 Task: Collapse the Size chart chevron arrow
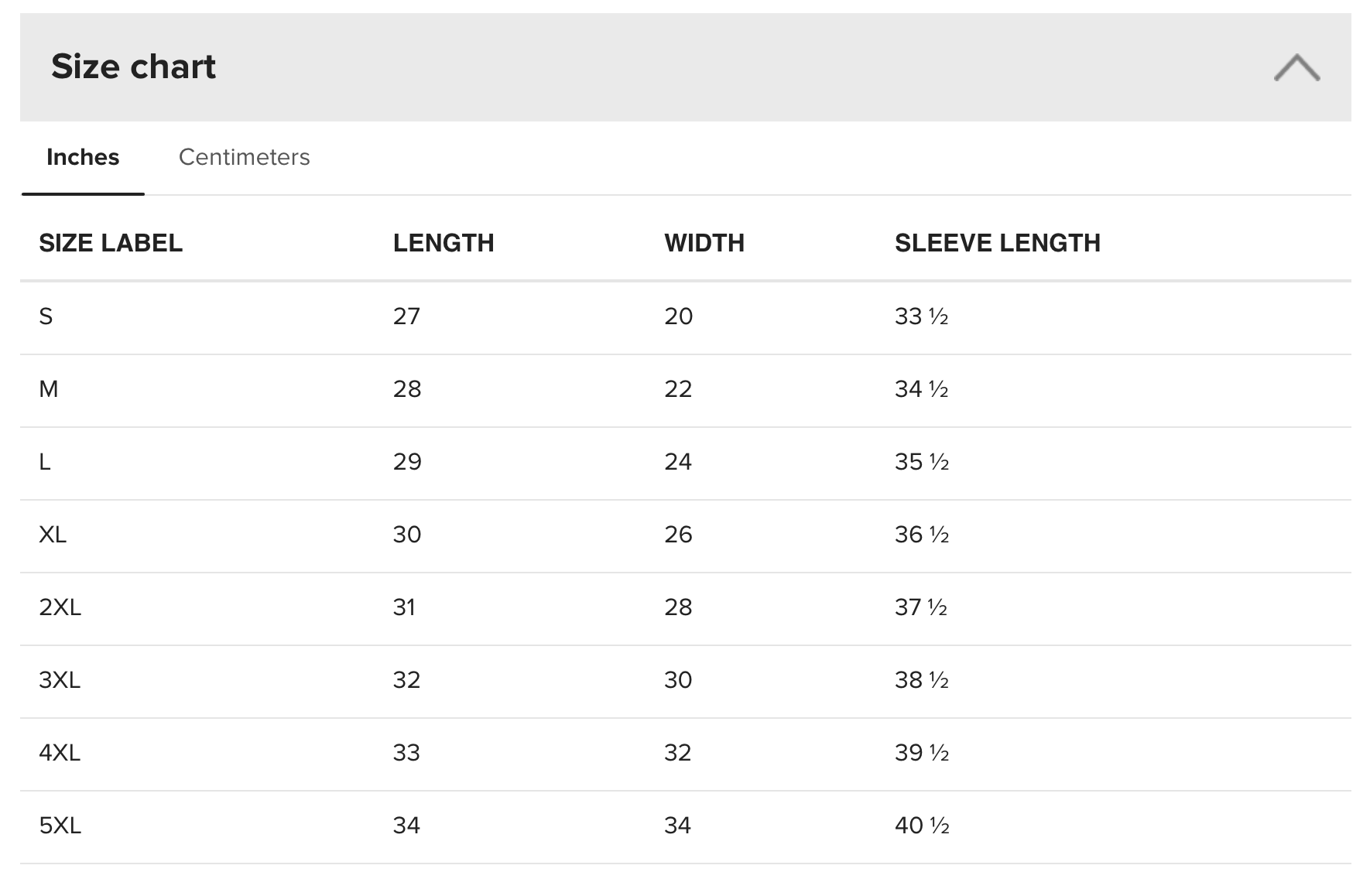tap(1296, 68)
